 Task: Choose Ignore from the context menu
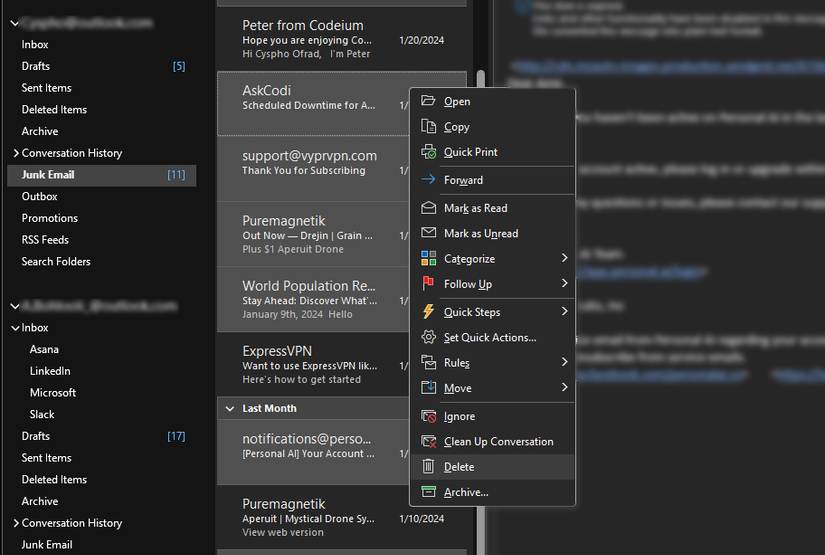click(459, 416)
